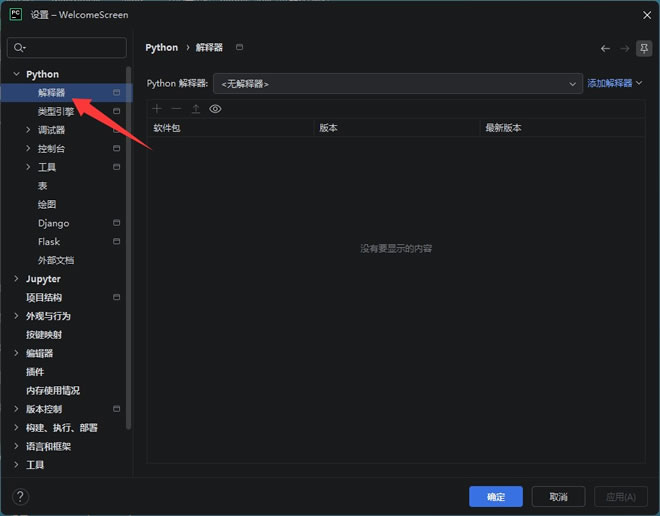Select the Django settings item
The width and height of the screenshot is (660, 516).
click(53, 223)
